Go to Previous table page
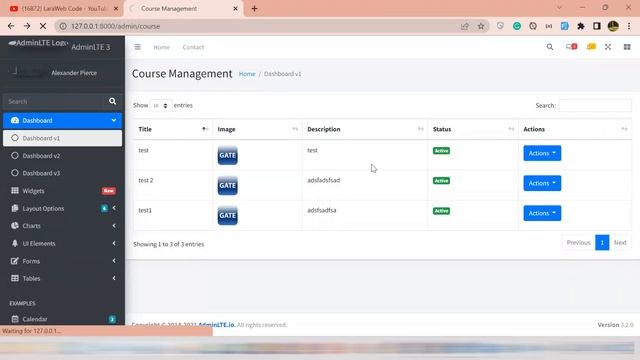 (578, 242)
